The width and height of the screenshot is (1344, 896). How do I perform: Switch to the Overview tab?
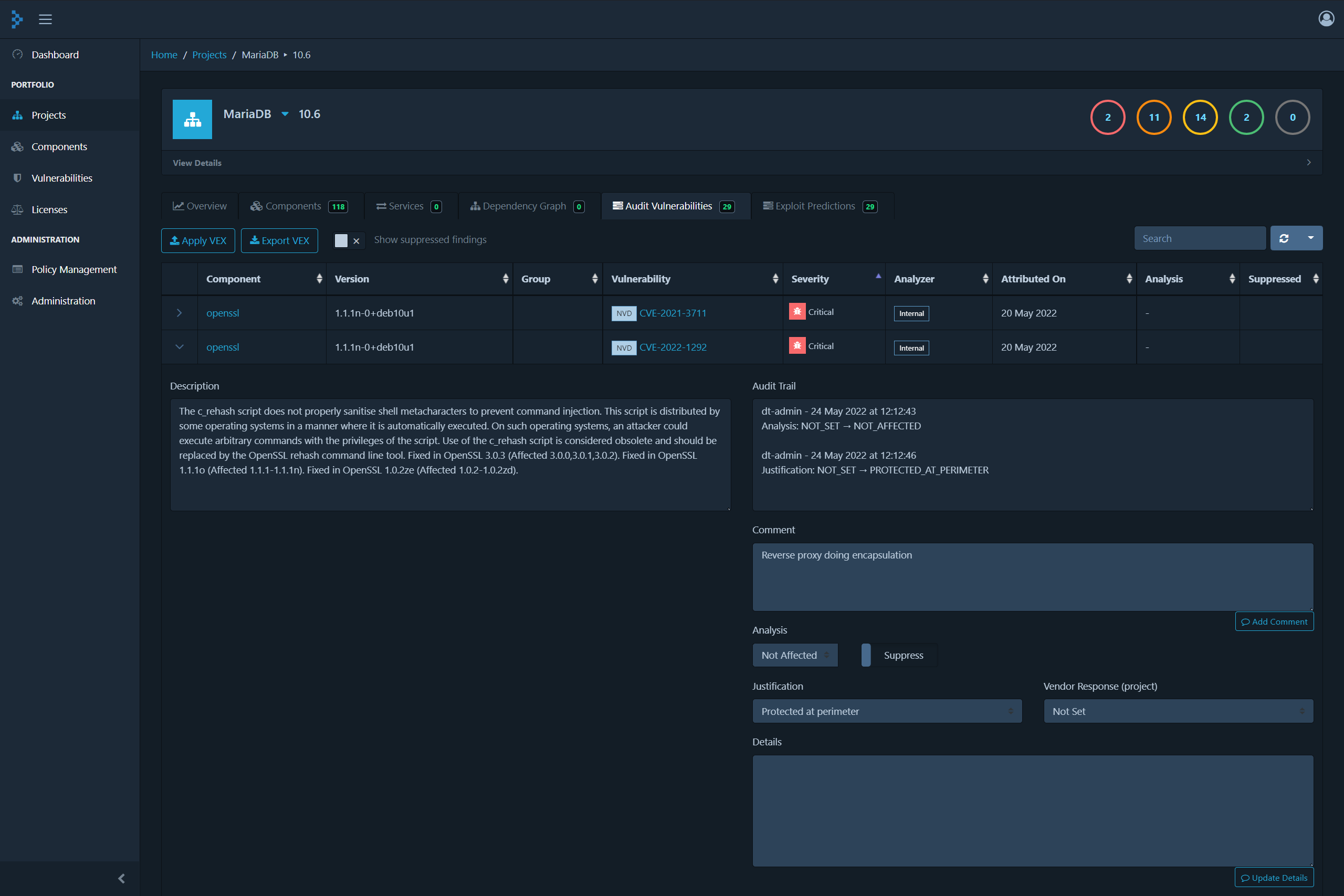[x=199, y=206]
